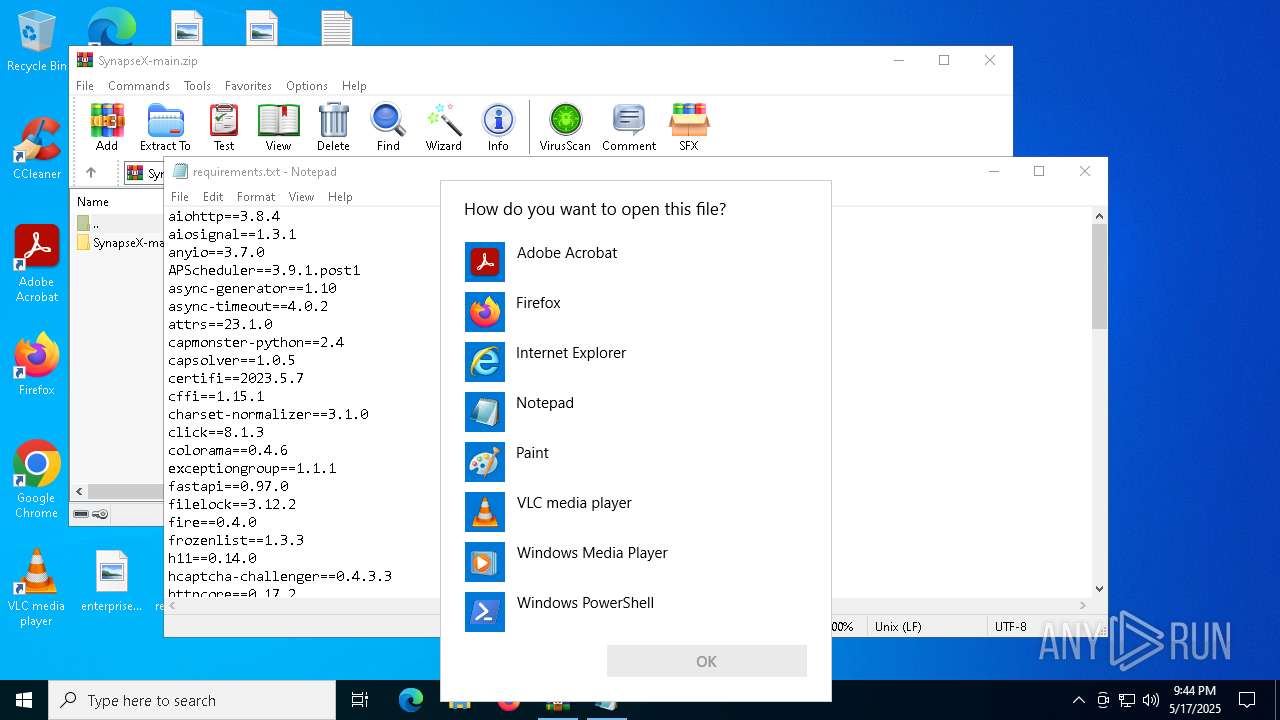This screenshot has height=720, width=1280.
Task: Open the Wizard tool in WinRAR
Action: [x=443, y=127]
